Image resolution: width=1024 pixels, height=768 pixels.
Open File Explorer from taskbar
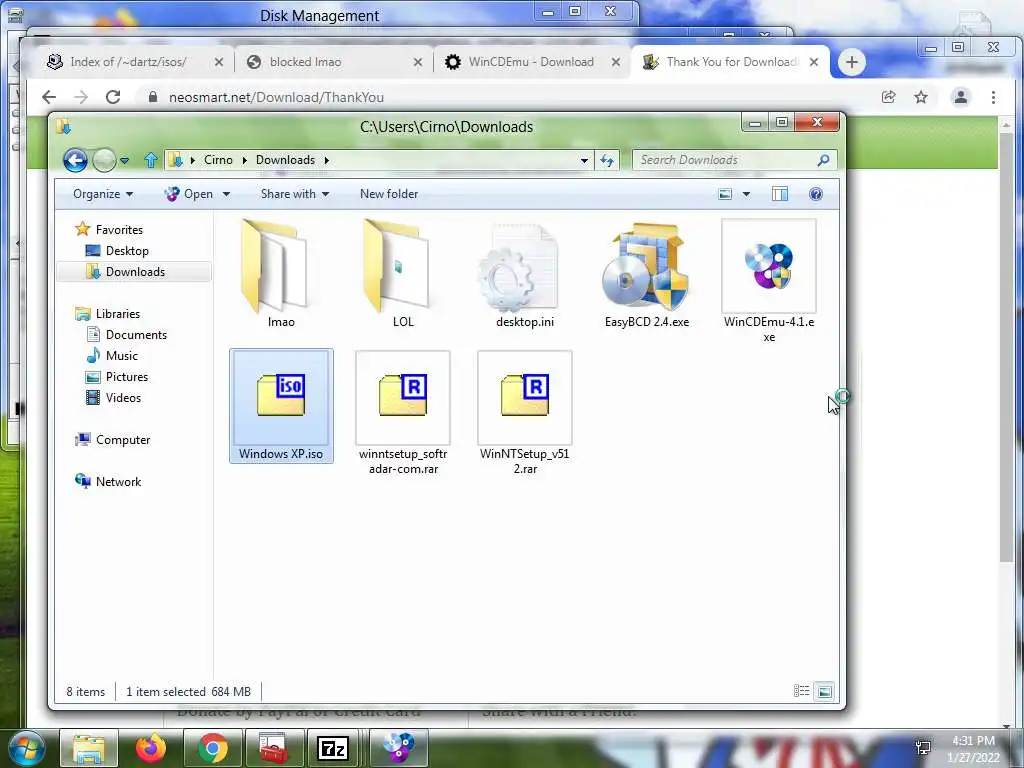(x=89, y=748)
